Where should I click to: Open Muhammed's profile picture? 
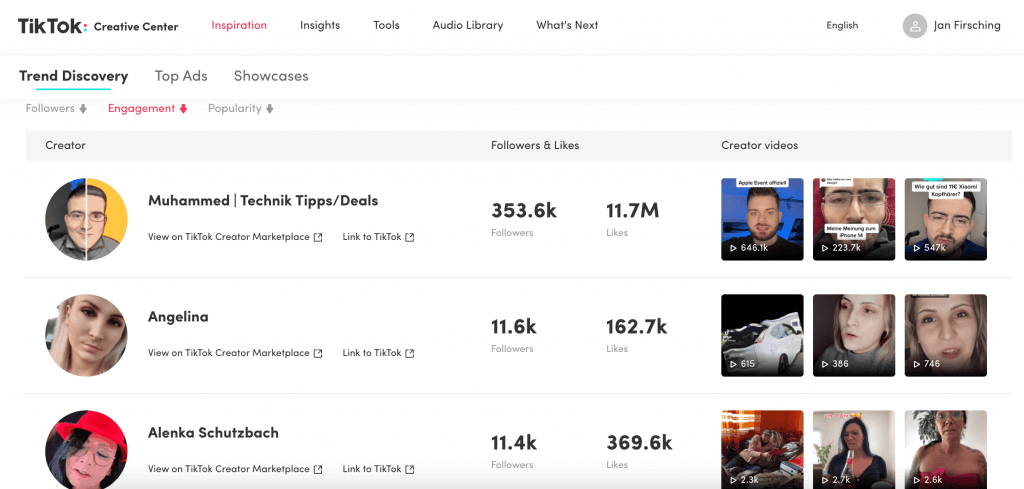pos(86,219)
